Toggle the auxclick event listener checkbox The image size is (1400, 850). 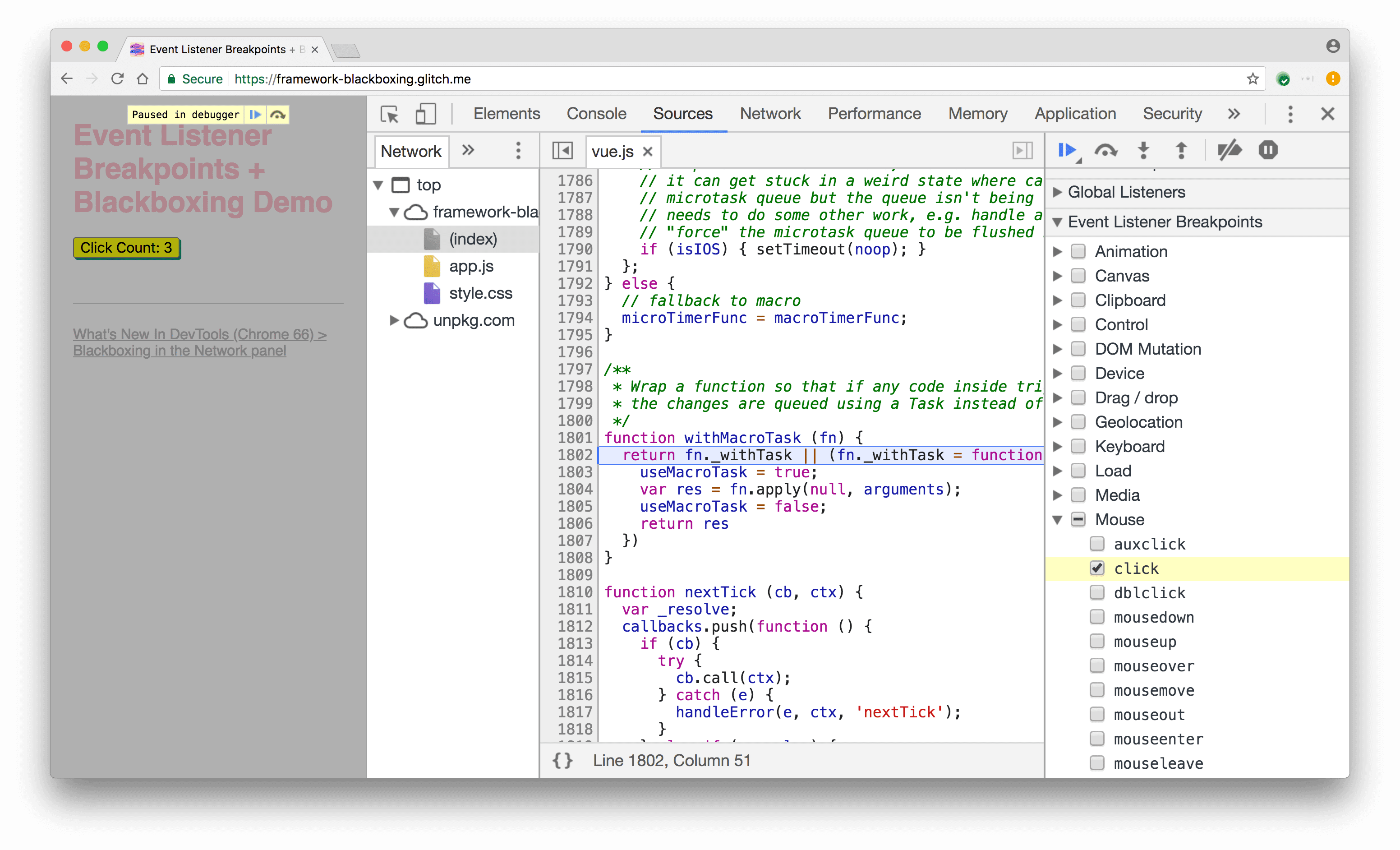pos(1096,543)
